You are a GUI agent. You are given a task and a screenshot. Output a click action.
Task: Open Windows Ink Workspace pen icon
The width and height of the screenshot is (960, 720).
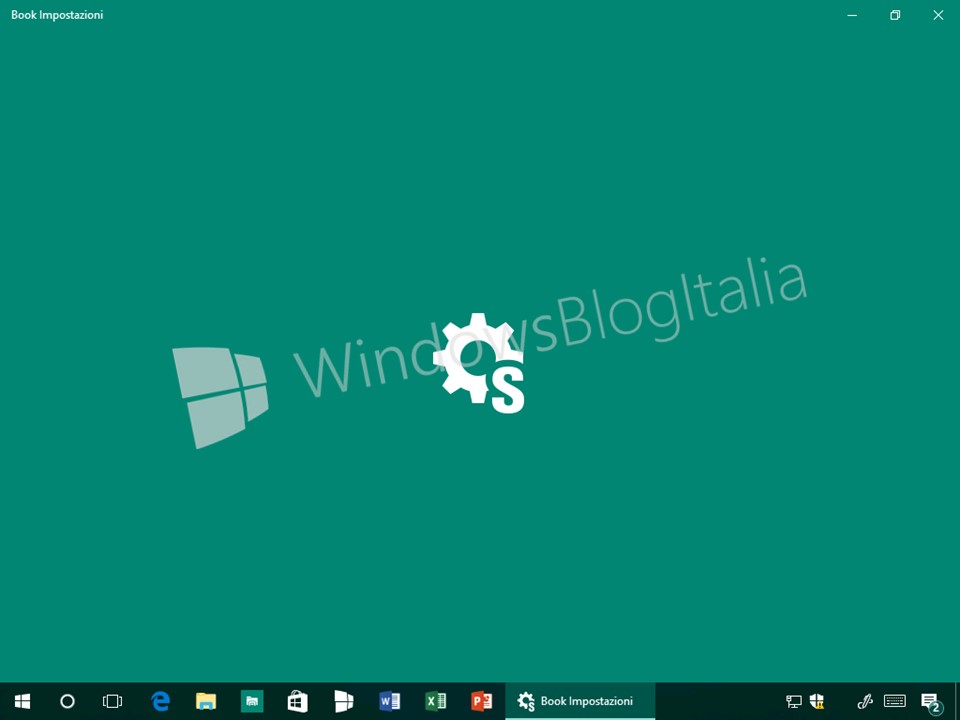pyautogui.click(x=864, y=701)
